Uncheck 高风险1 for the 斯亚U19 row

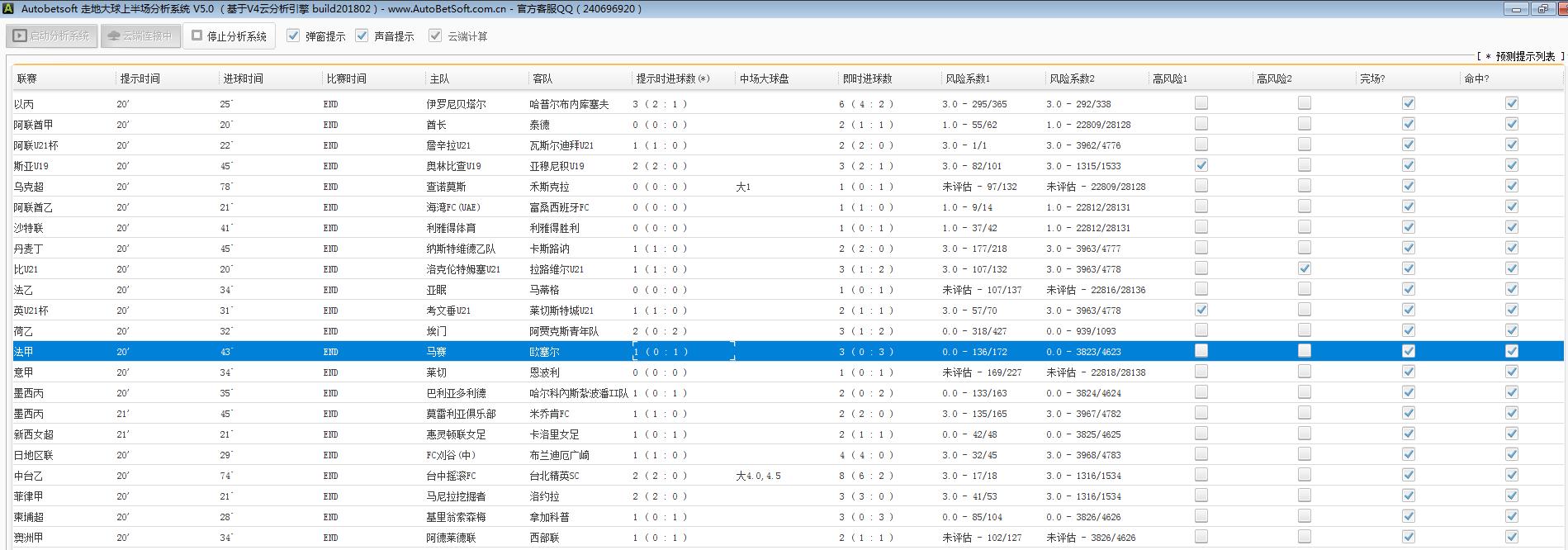pyautogui.click(x=1201, y=165)
